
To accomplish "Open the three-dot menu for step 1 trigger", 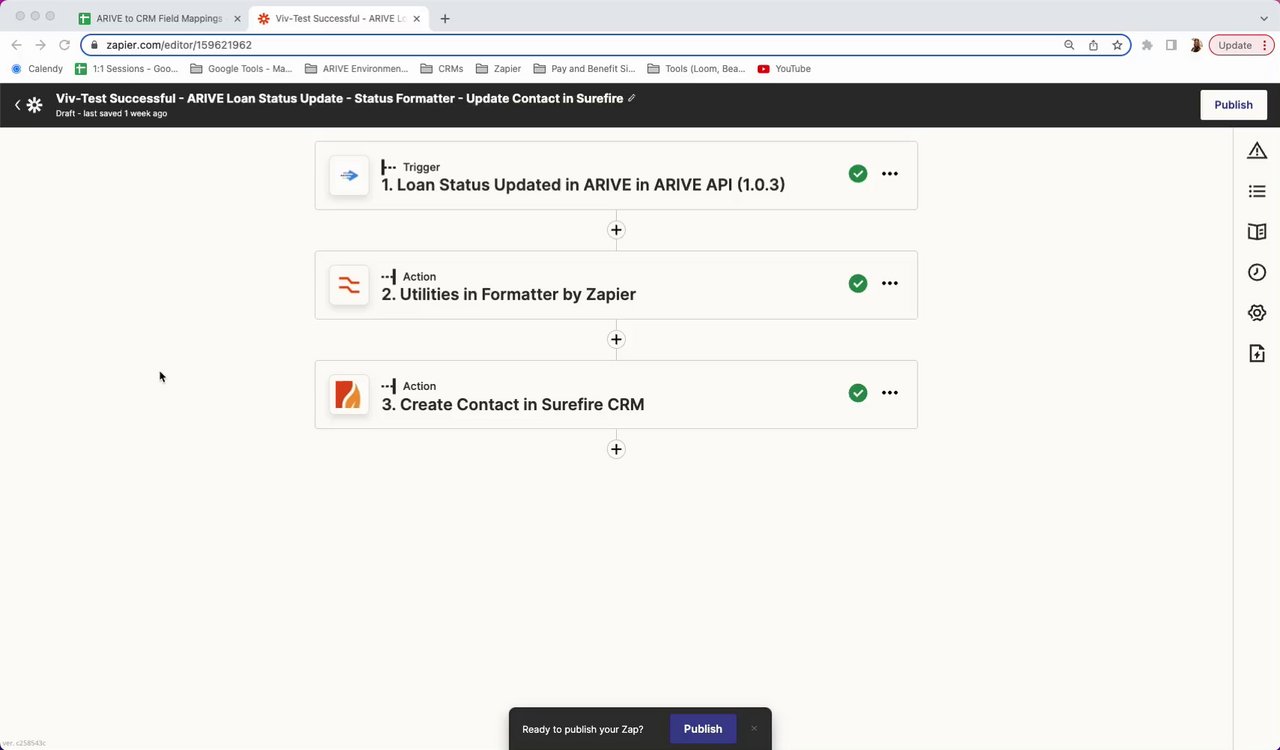I will coord(890,174).
